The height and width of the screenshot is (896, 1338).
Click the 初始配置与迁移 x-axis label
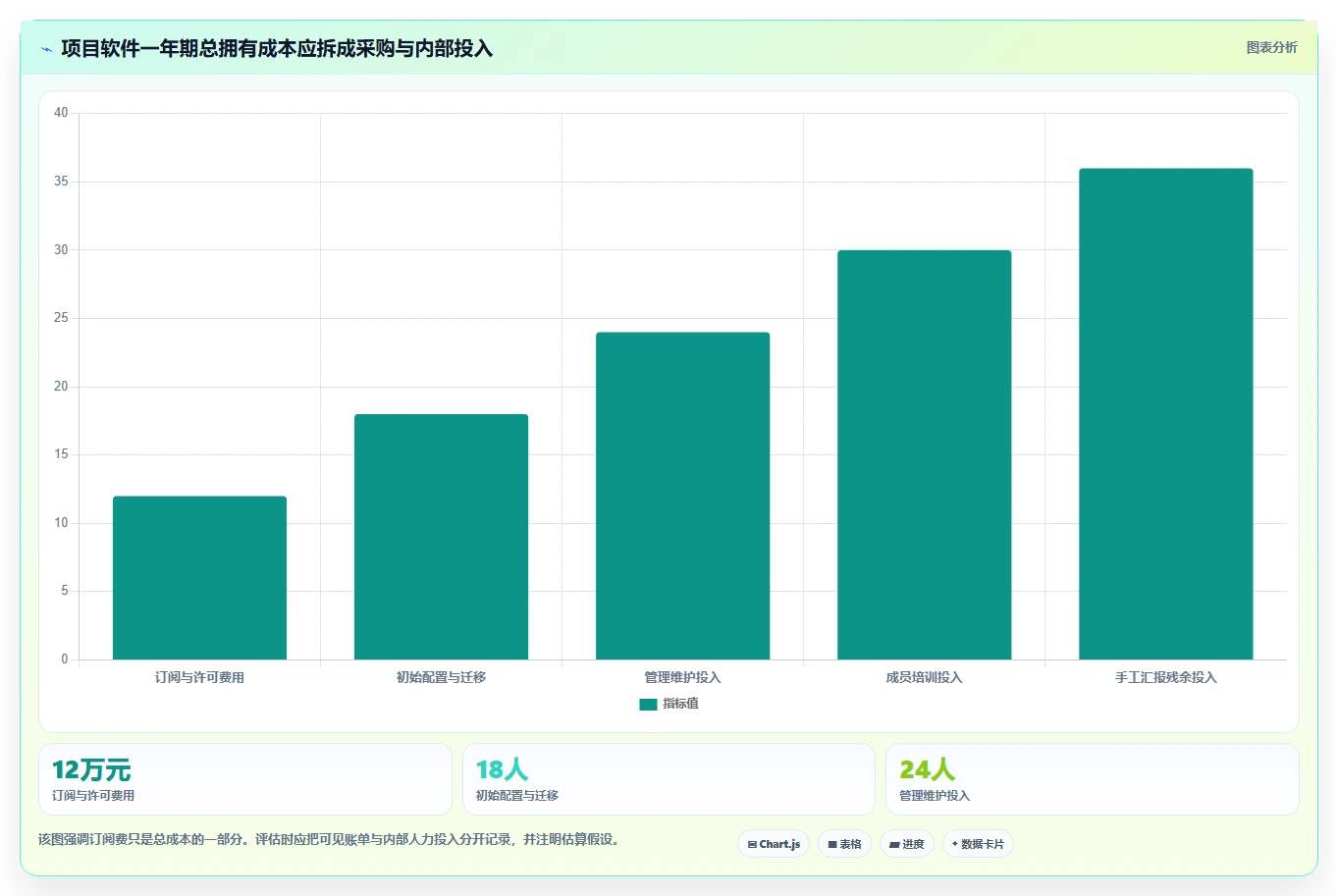point(441,677)
